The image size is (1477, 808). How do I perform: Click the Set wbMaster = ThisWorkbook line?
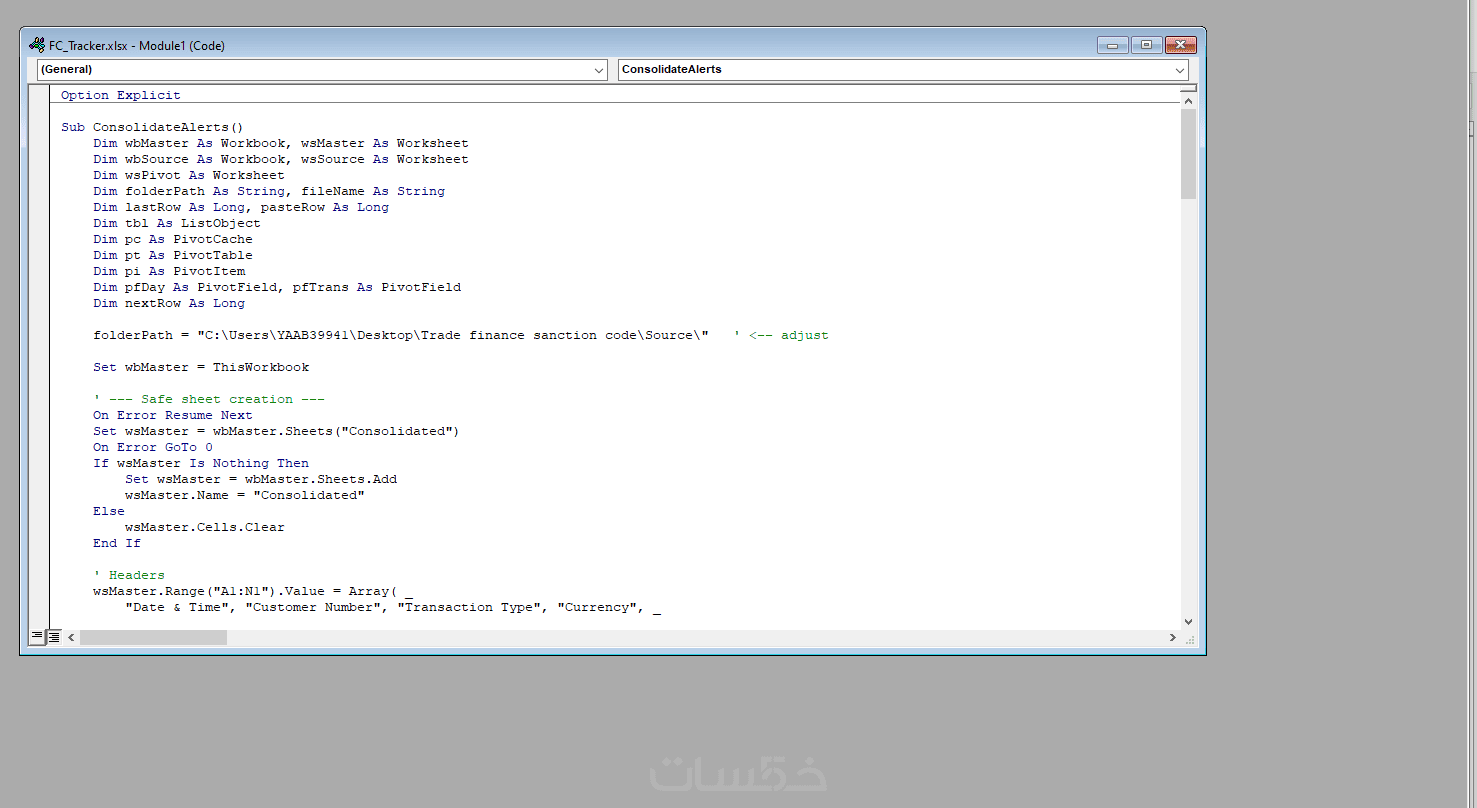click(201, 367)
